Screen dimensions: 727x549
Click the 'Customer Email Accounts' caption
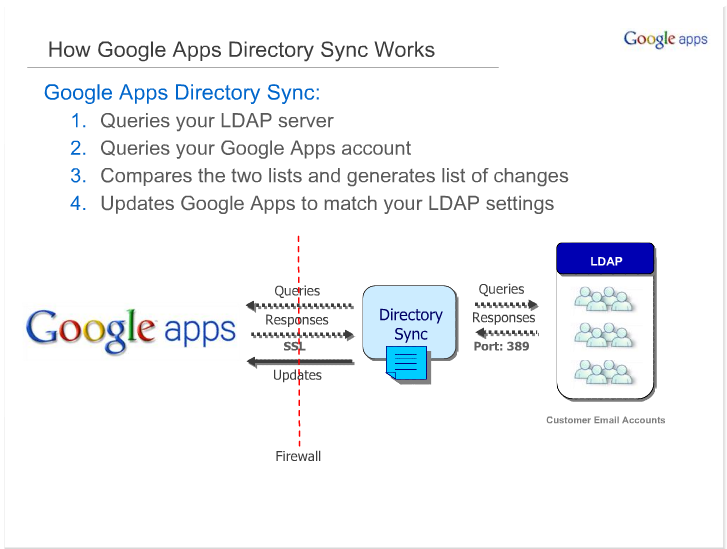[606, 420]
